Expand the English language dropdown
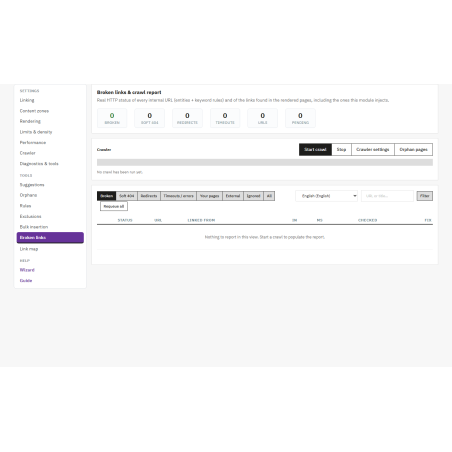Image resolution: width=452 pixels, height=452 pixels. (x=326, y=196)
